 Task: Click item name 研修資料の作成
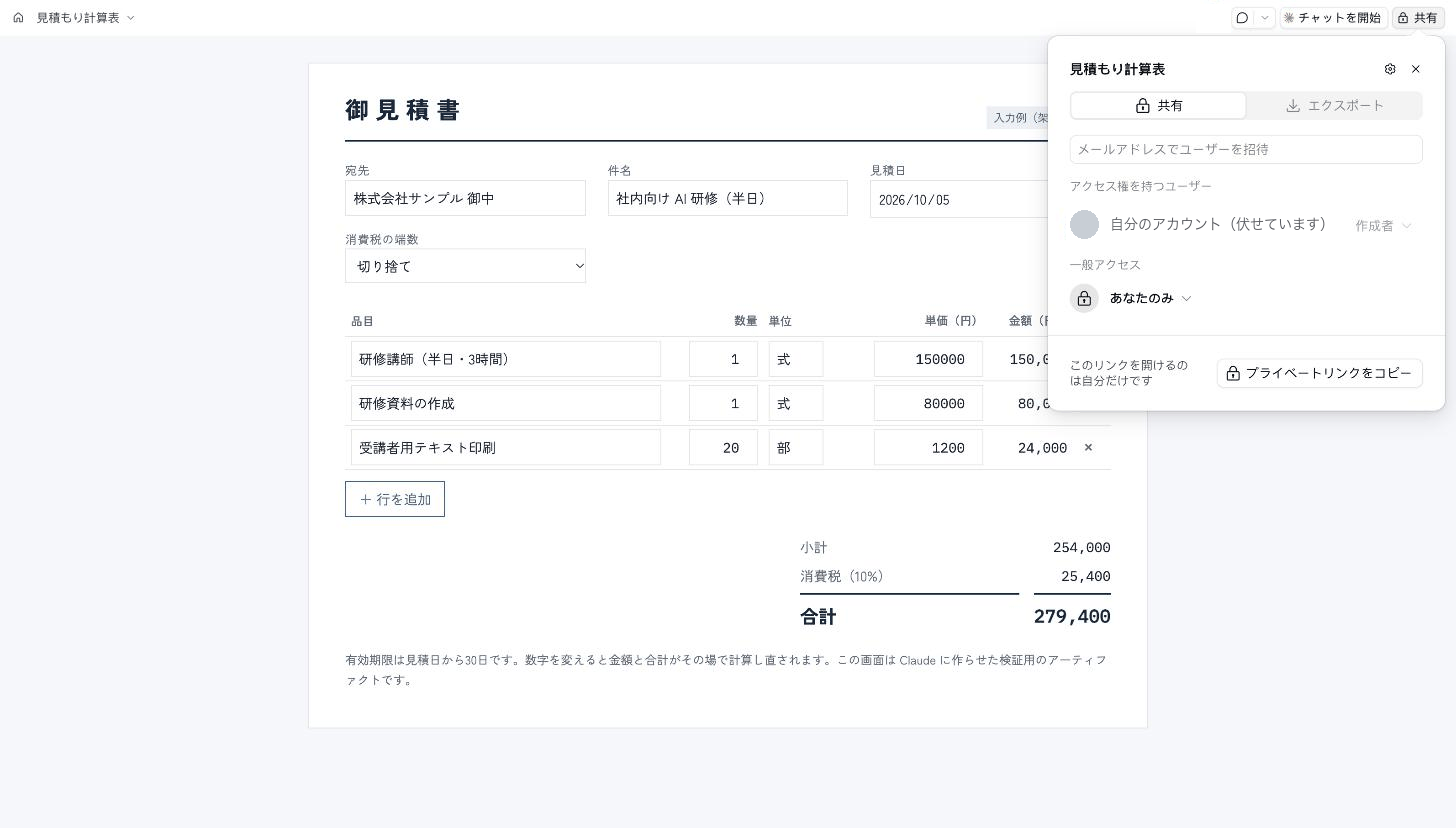[506, 403]
